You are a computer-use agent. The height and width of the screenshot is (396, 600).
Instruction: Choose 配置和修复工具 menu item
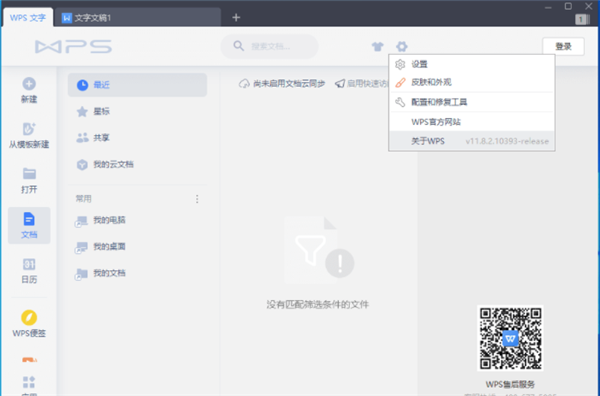pos(471,102)
